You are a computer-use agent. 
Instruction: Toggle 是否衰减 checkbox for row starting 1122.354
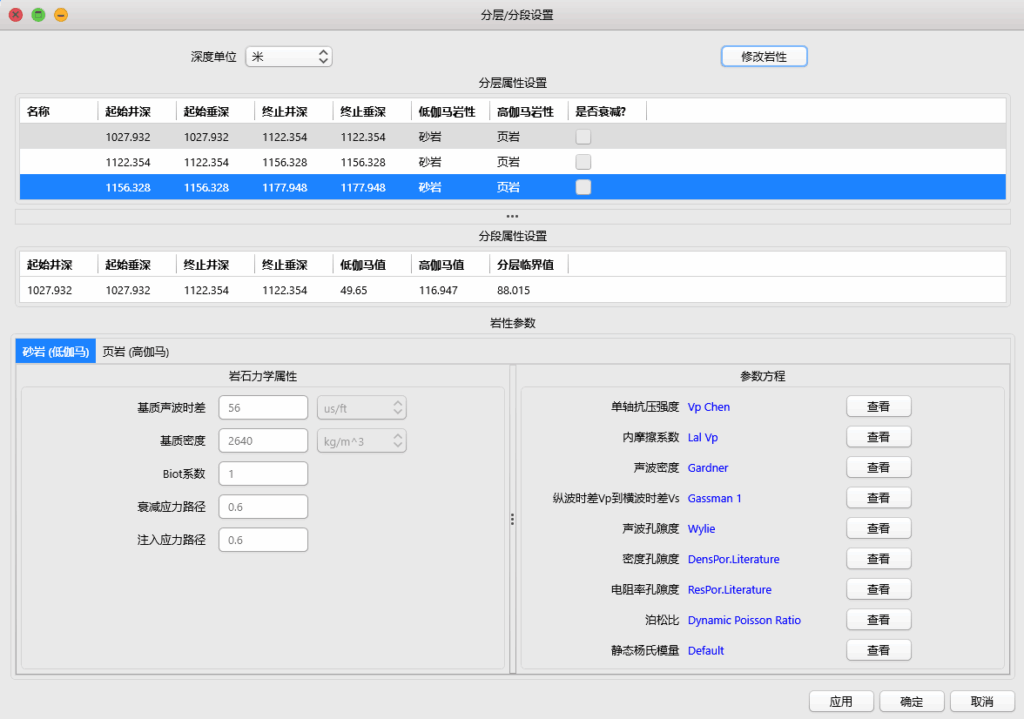583,162
